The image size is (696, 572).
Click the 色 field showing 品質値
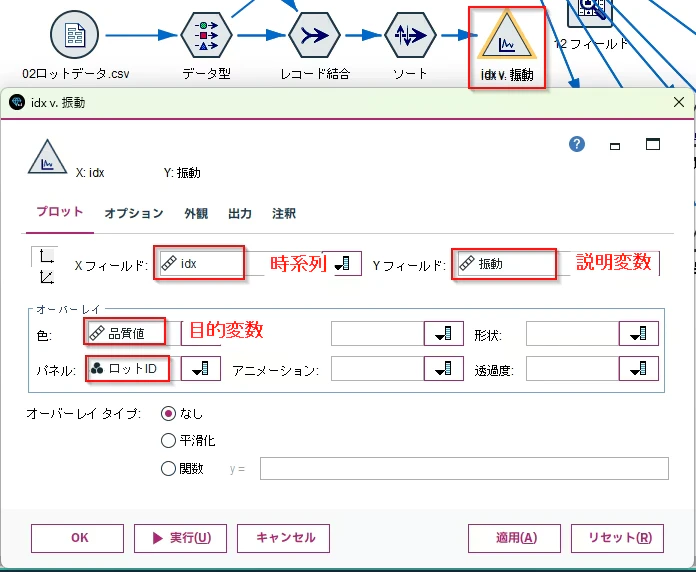pyautogui.click(x=125, y=333)
